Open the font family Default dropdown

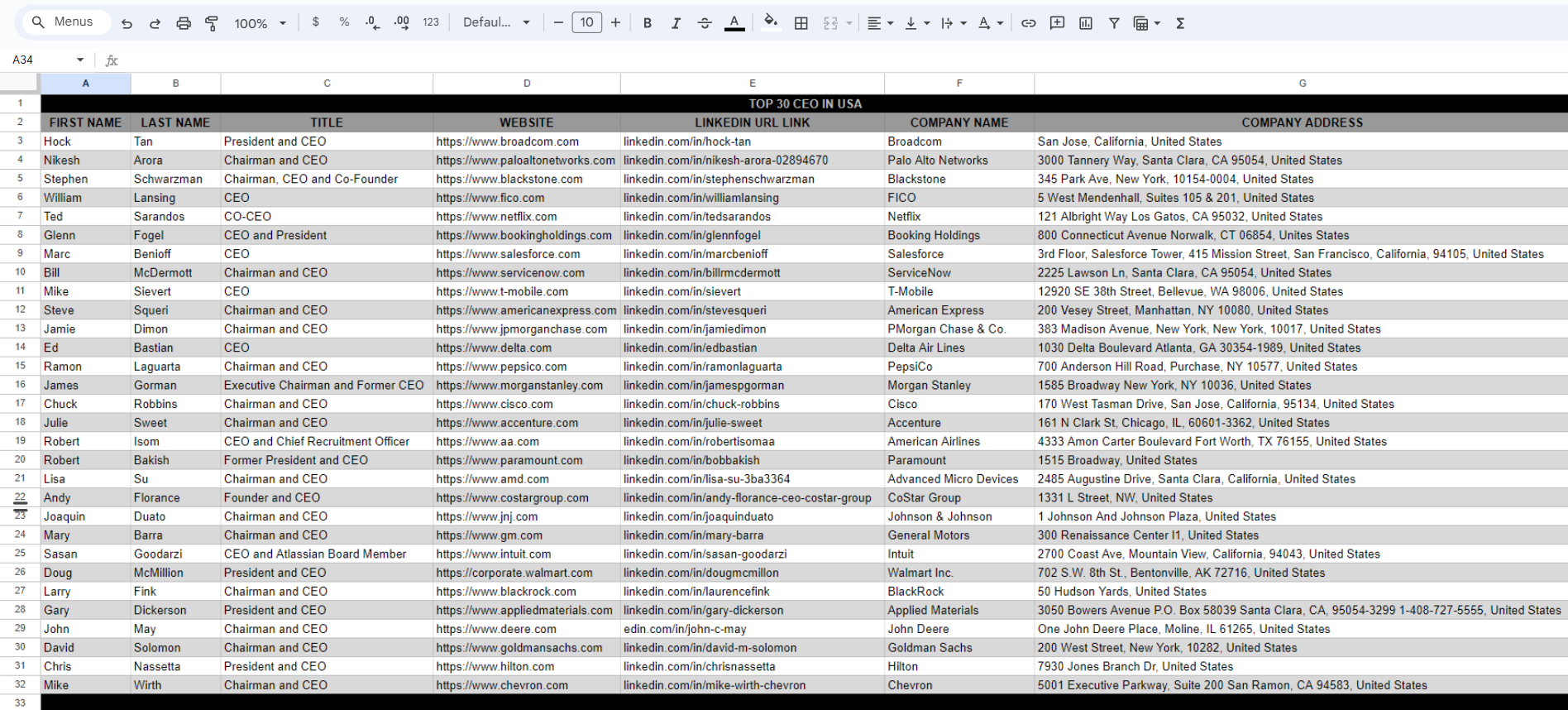[x=496, y=22]
